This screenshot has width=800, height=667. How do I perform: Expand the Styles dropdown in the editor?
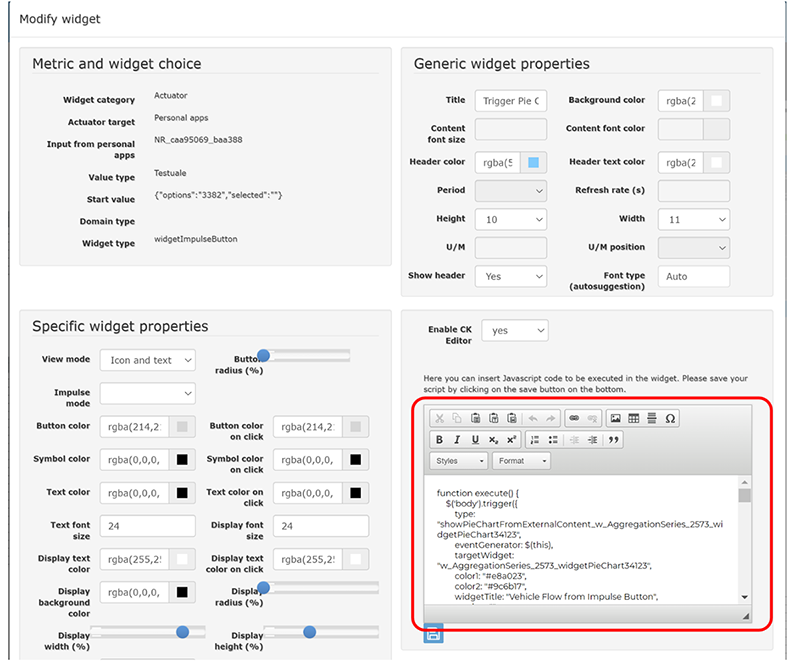tap(459, 461)
